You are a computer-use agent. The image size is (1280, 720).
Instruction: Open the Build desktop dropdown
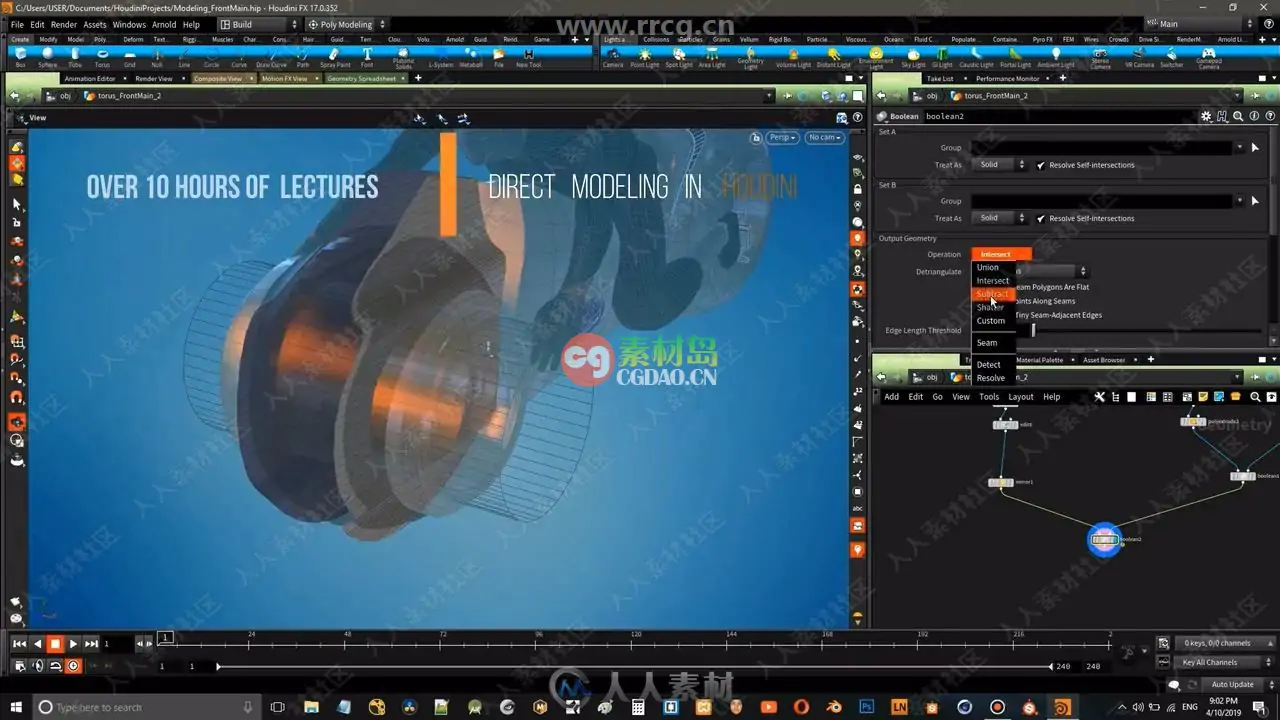(258, 24)
